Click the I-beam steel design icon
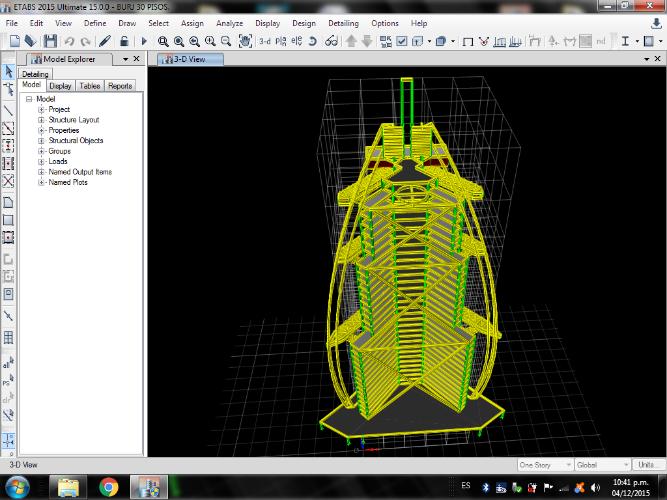Screen dimensions: 667x500 point(625,41)
